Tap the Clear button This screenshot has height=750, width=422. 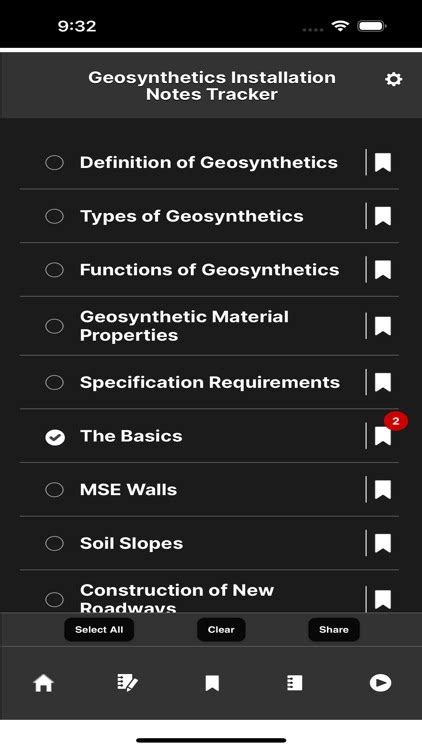click(x=221, y=629)
